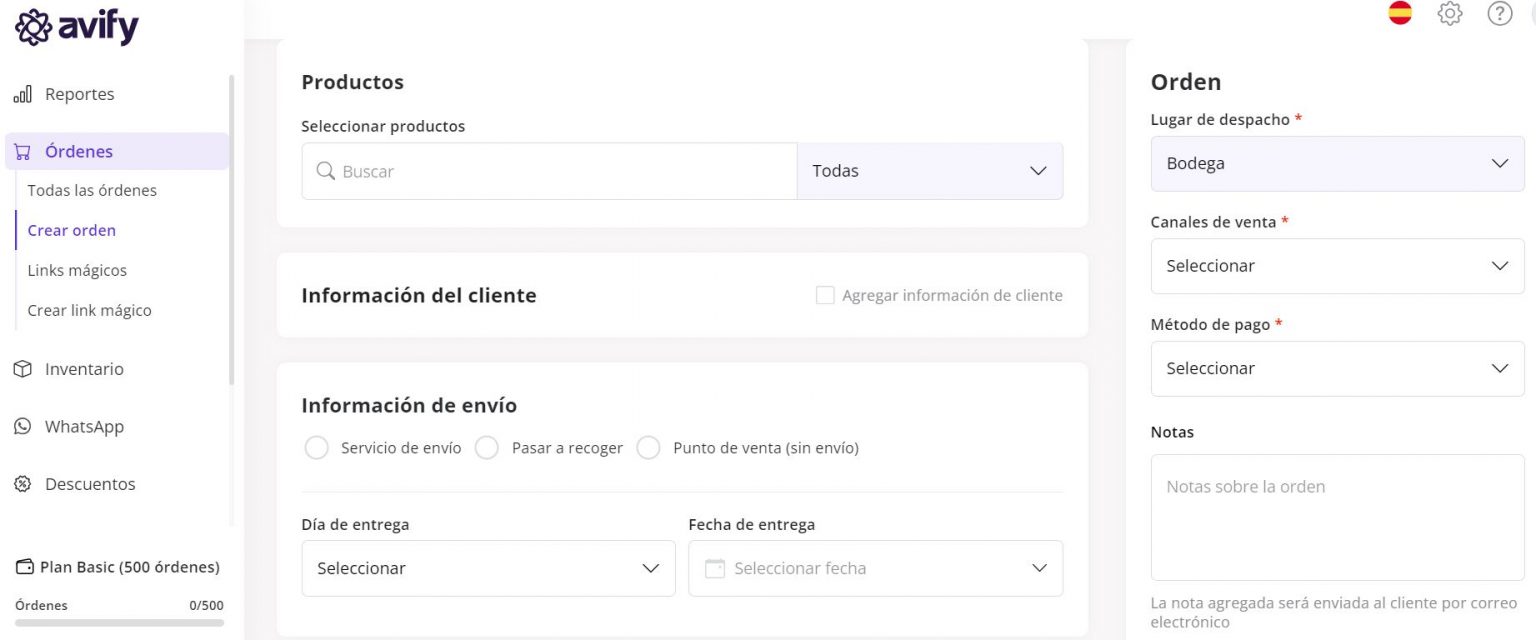Click the Spanish flag language icon
1536x640 pixels.
[1399, 14]
